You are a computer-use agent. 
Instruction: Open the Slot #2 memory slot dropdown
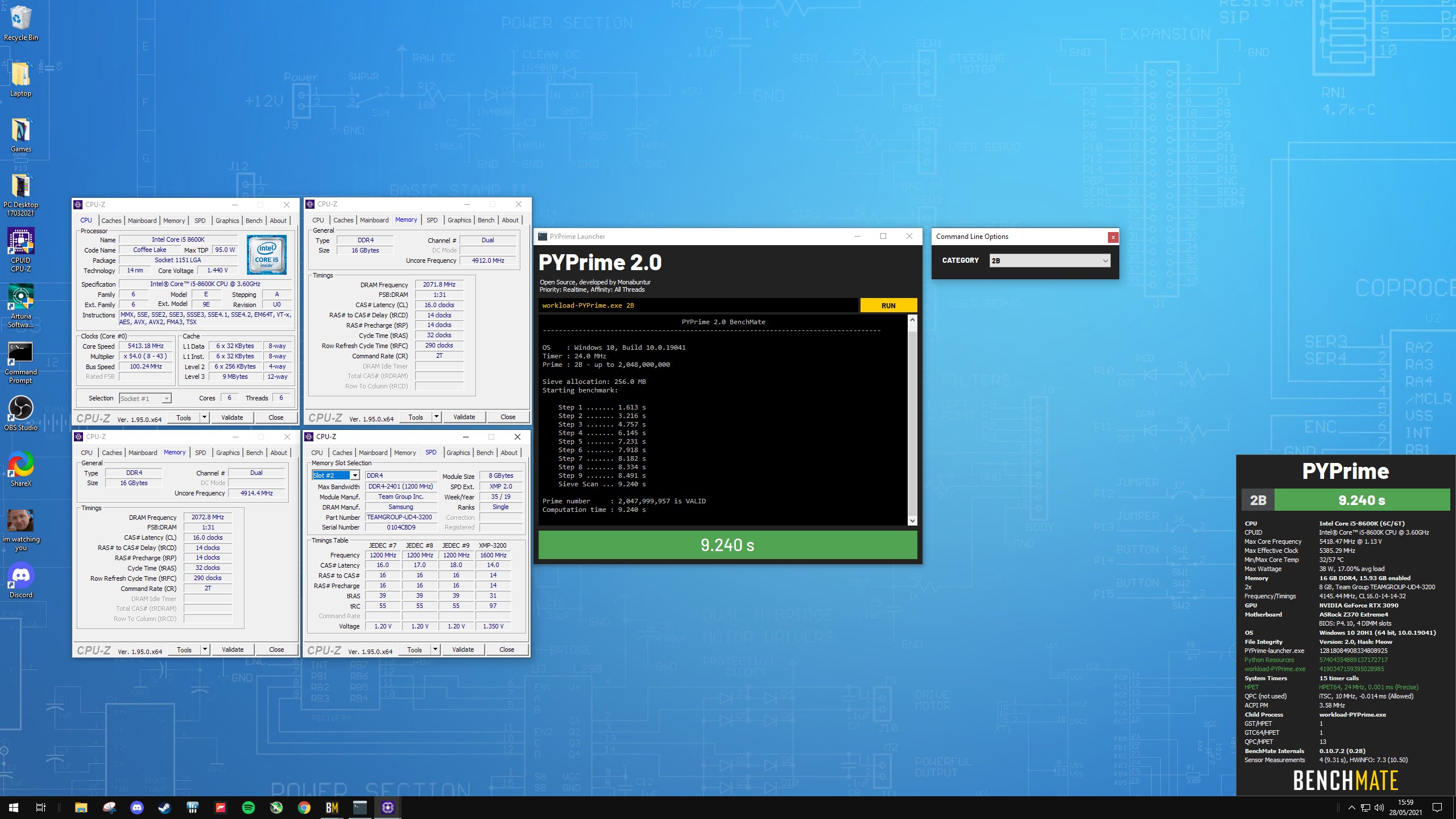pos(336,475)
